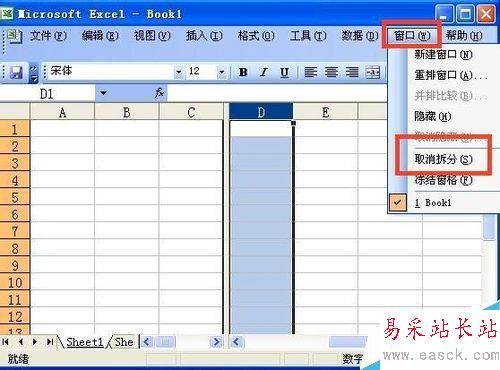
Task: Go to previous sheet tab arrow
Action: click(21, 342)
